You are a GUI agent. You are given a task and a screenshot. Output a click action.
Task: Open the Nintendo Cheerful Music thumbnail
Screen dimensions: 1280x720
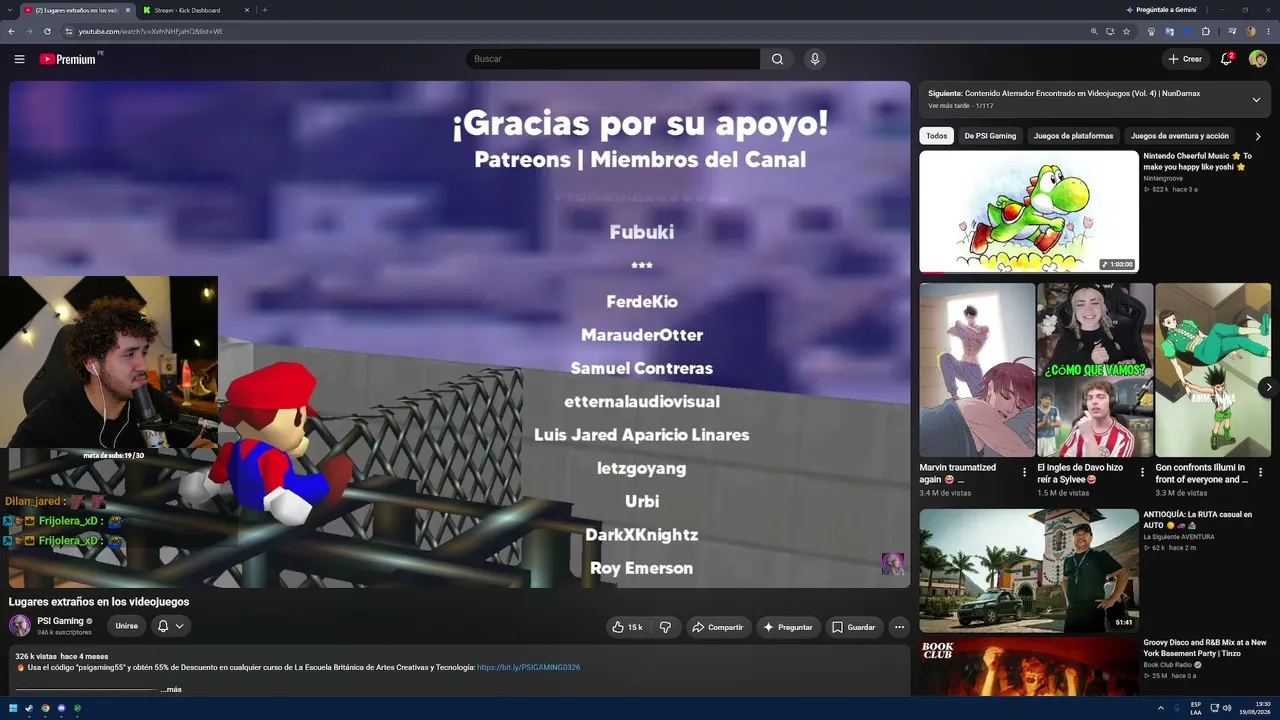pos(1029,211)
